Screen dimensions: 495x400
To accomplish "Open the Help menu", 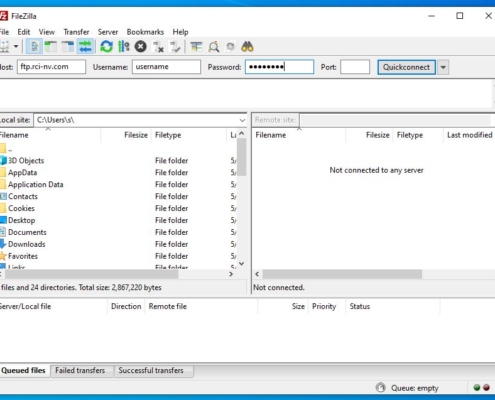I will tap(180, 32).
